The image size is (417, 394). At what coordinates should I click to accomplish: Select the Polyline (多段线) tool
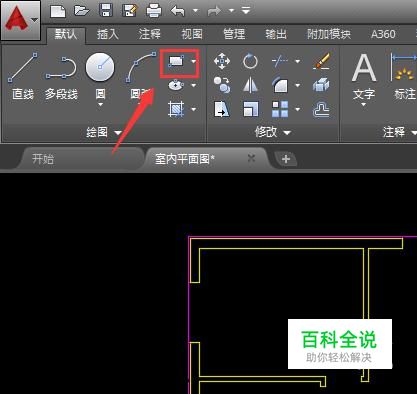pyautogui.click(x=61, y=78)
